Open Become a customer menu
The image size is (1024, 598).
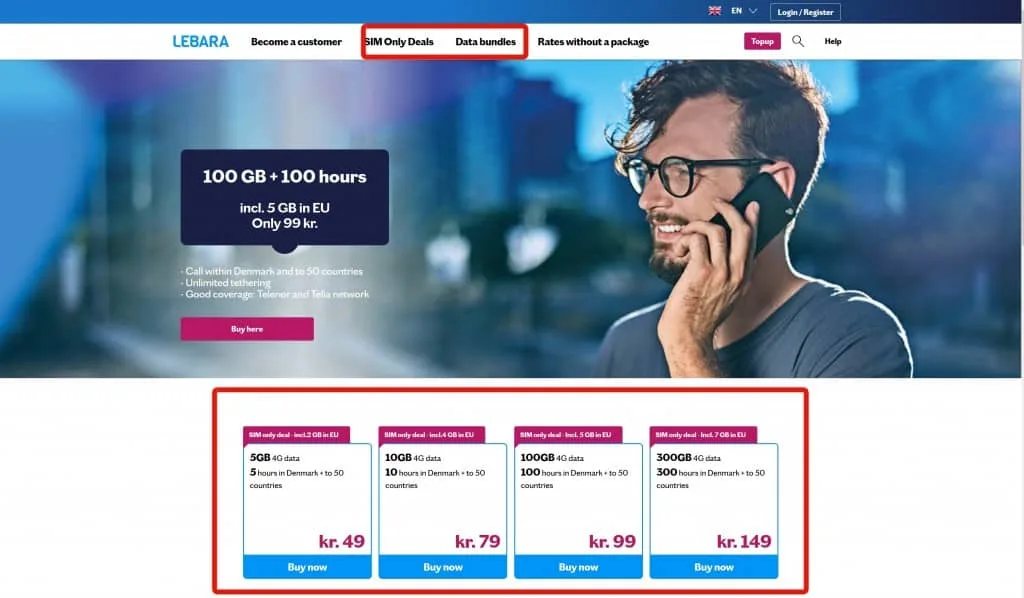coord(296,42)
